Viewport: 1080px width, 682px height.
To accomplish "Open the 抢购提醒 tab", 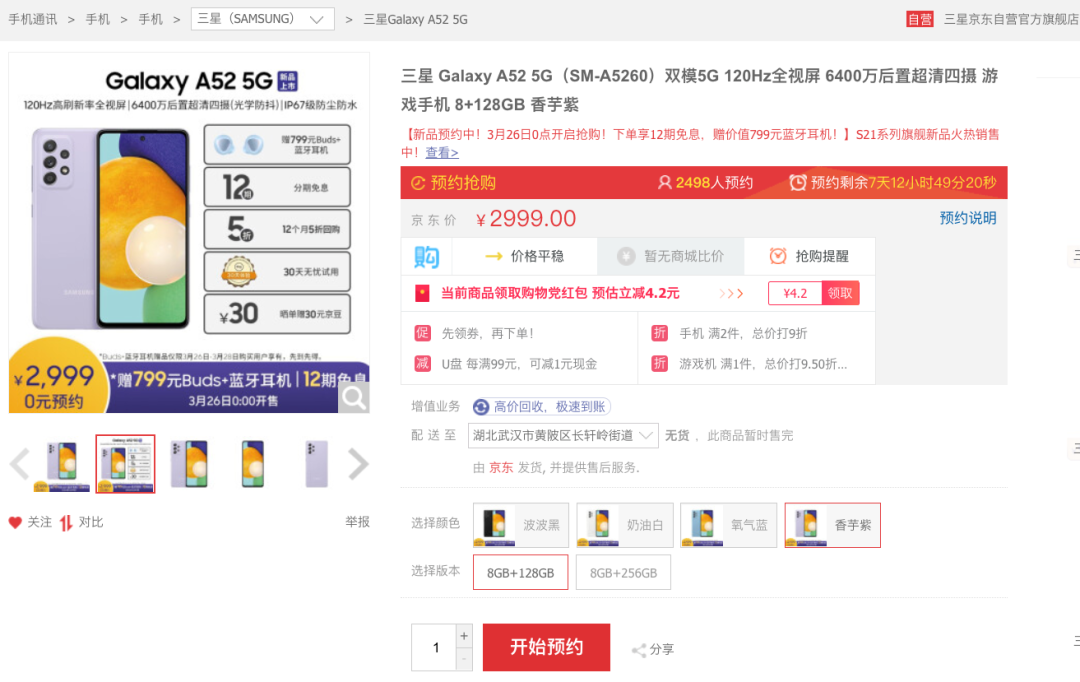I will 810,256.
